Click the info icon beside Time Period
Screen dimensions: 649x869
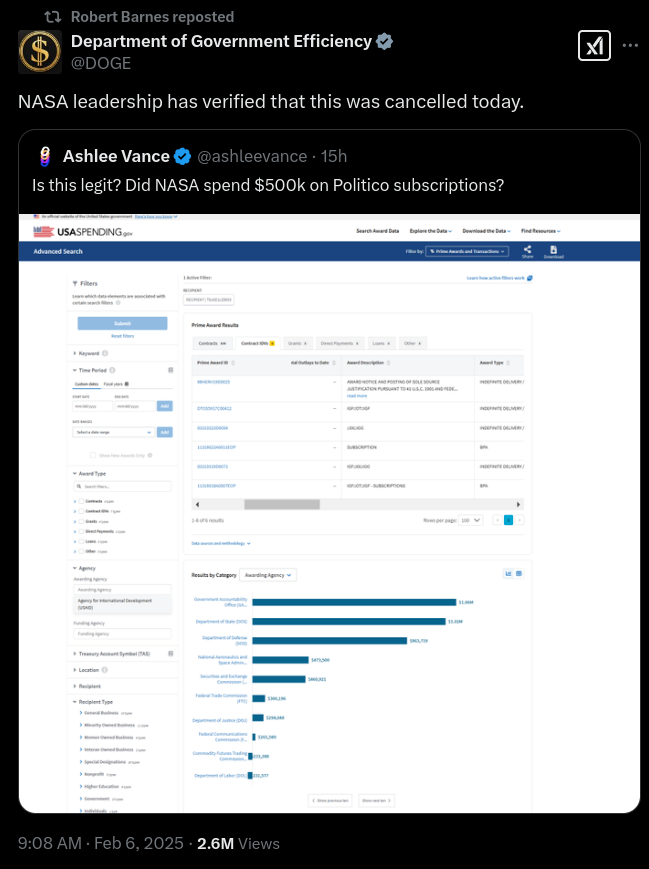113,370
